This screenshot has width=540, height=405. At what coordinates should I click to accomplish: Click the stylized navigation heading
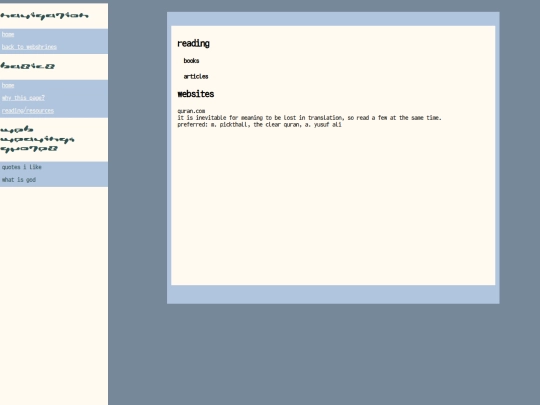point(44,15)
